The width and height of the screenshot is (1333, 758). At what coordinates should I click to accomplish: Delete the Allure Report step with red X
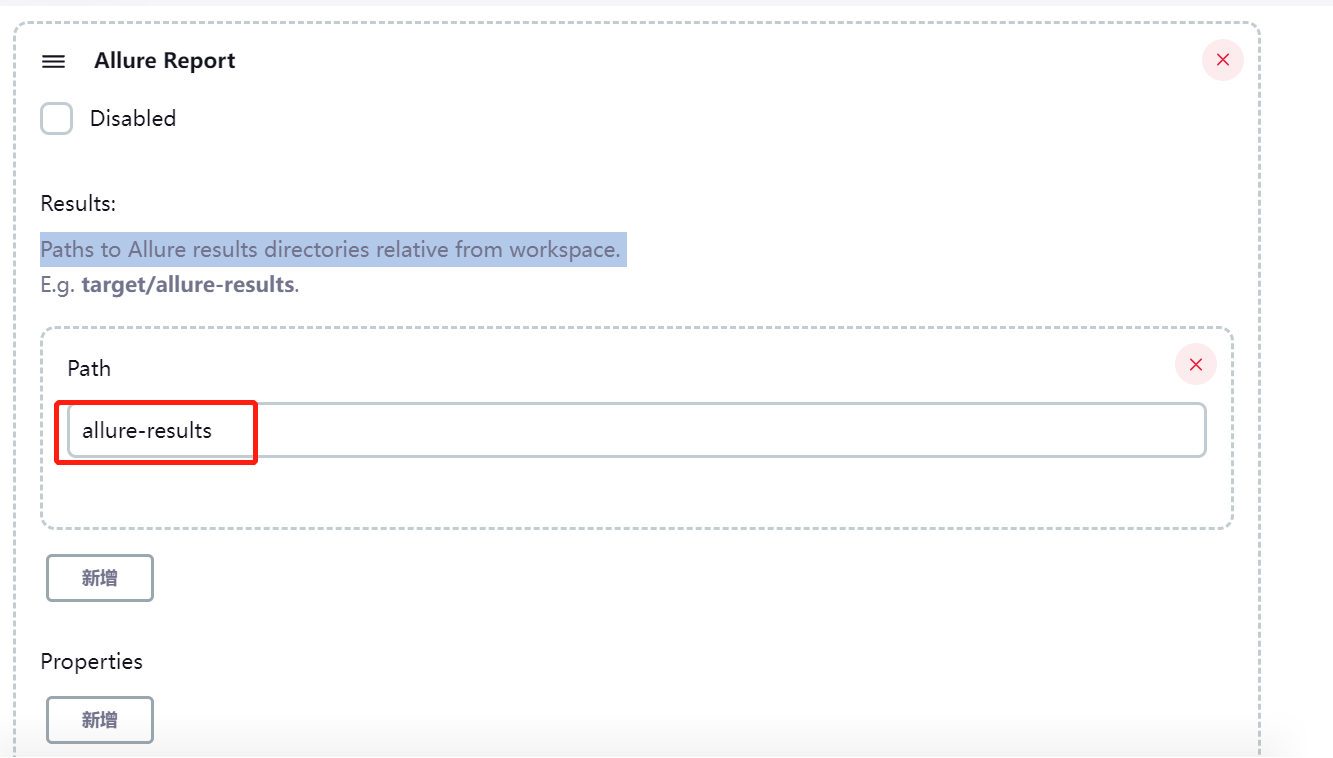(x=1222, y=60)
